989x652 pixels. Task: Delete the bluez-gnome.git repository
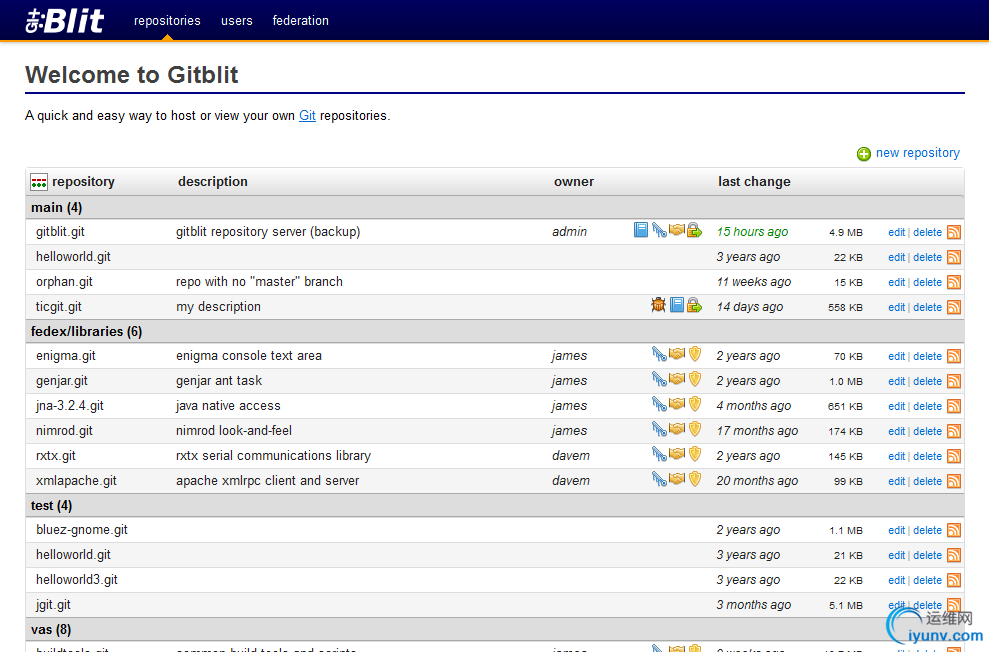(927, 530)
